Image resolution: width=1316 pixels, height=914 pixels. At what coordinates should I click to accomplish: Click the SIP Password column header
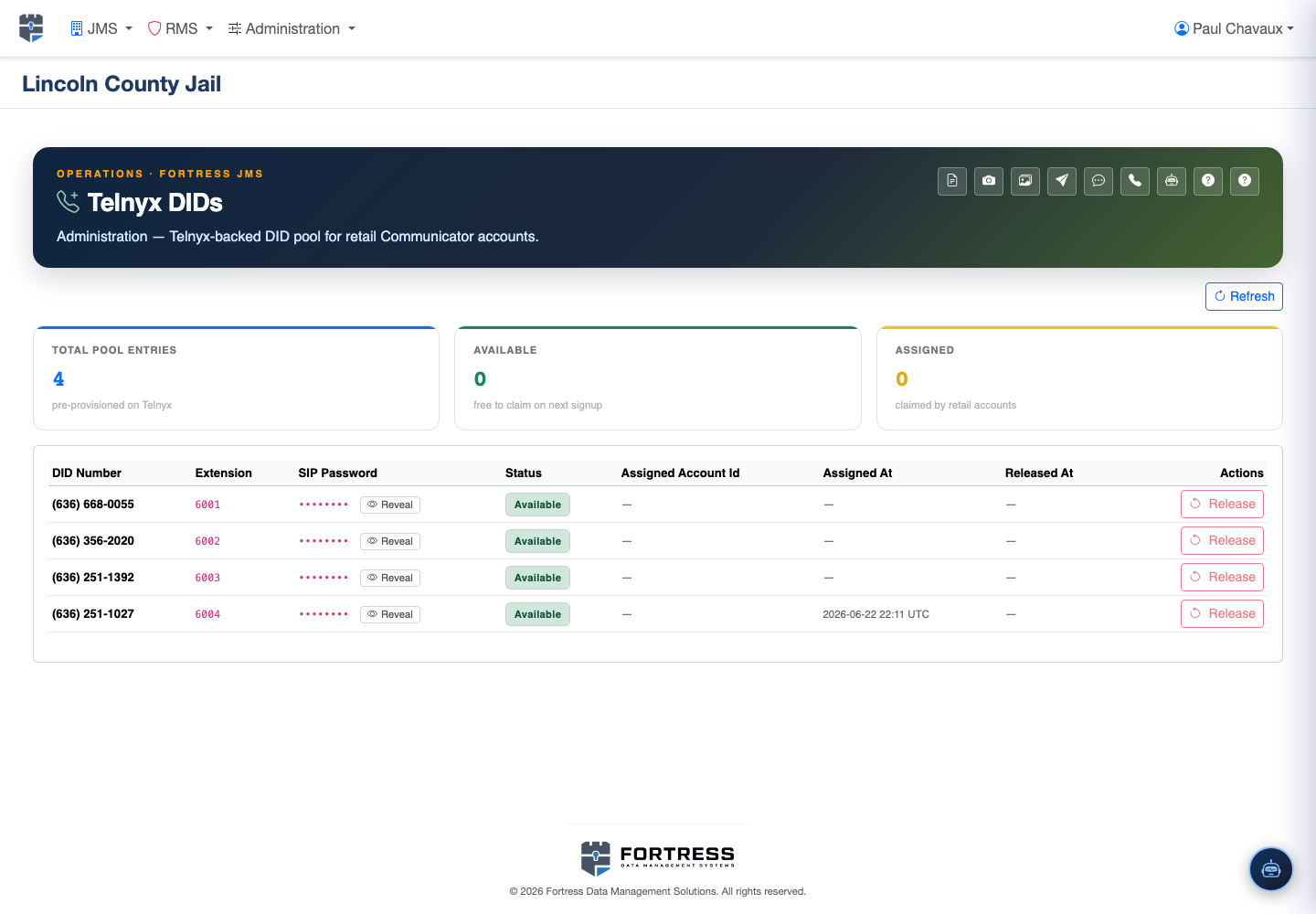click(x=337, y=473)
